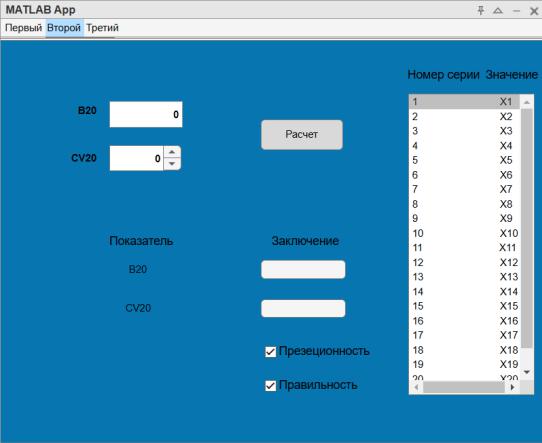This screenshot has width=542, height=443.
Task: Select row 18 with value X18
Action: pyautogui.click(x=465, y=350)
